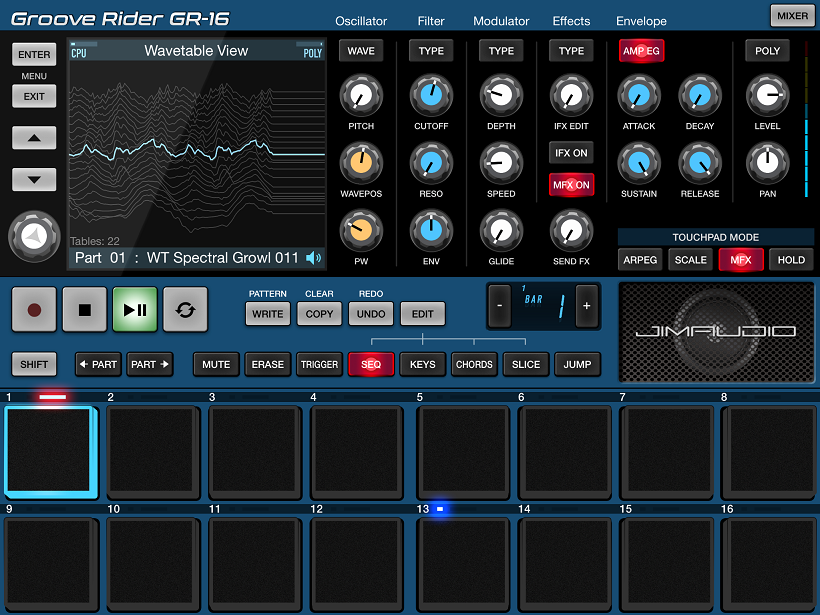Click the EXIT menu button
The height and width of the screenshot is (615, 820).
pos(34,96)
